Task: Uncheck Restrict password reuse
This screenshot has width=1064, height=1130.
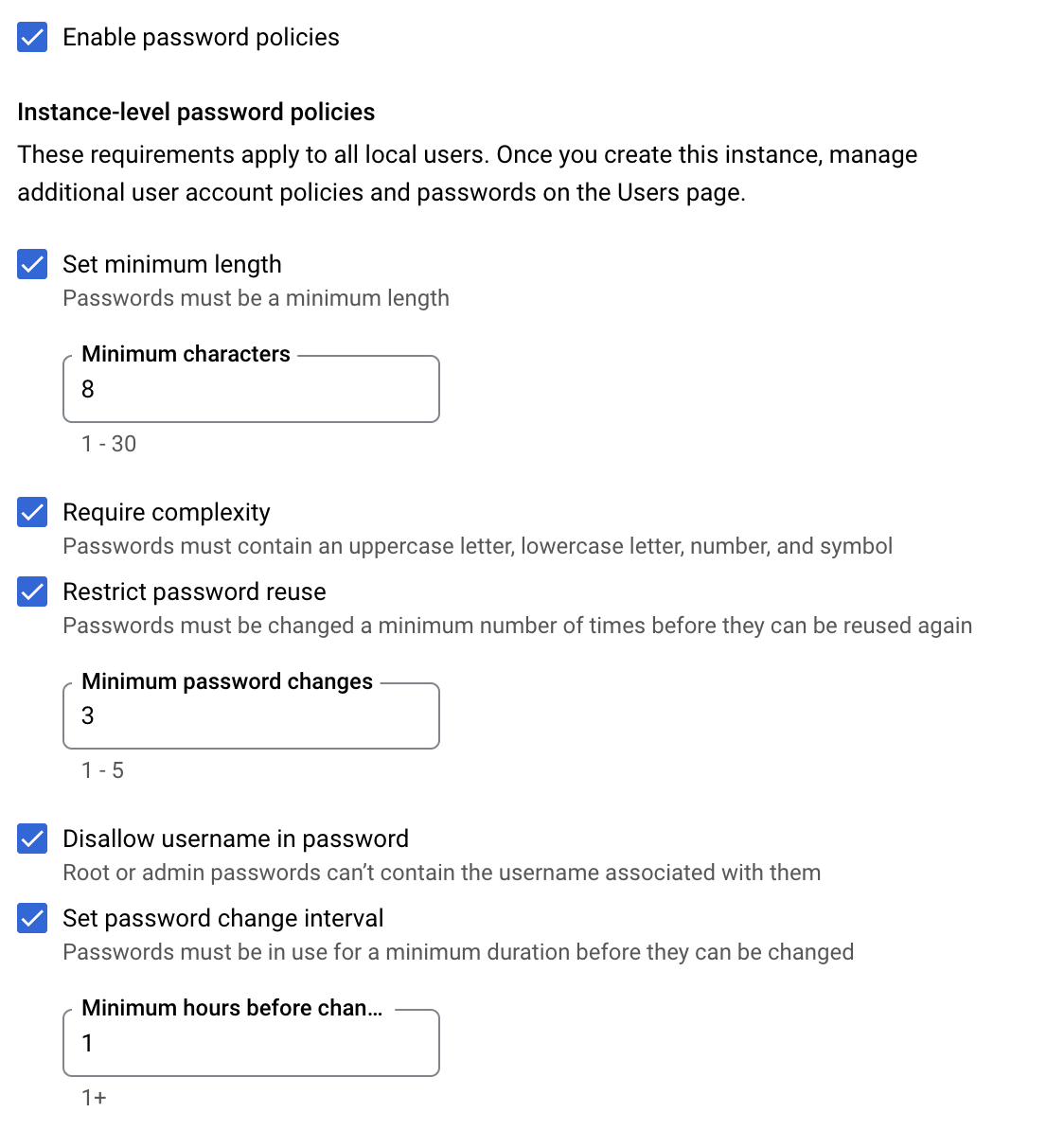Action: (x=31, y=591)
